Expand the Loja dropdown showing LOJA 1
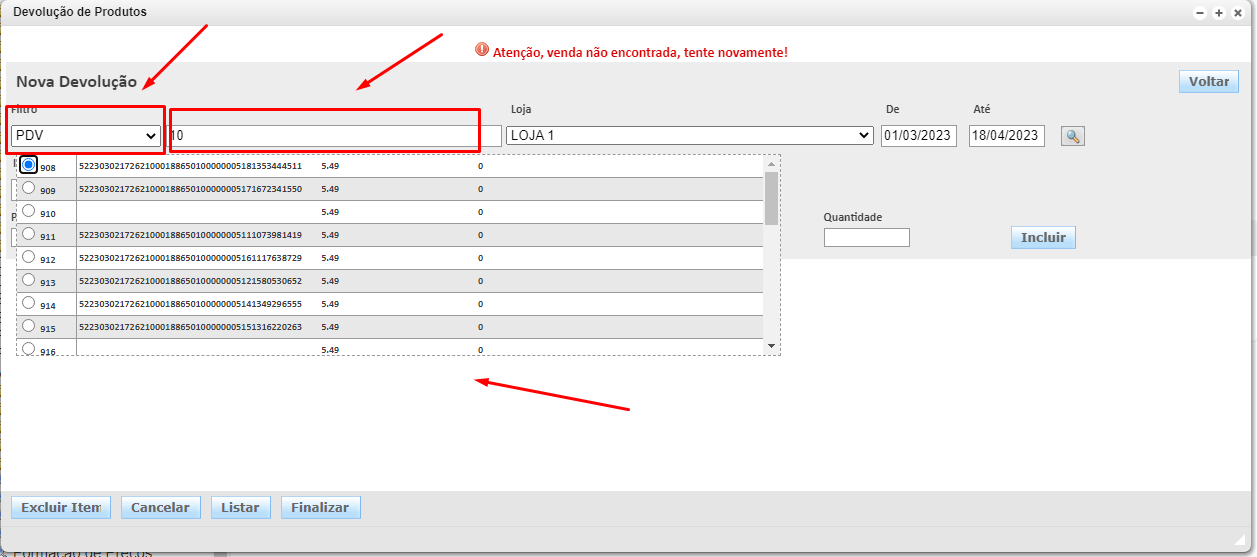 pos(689,135)
